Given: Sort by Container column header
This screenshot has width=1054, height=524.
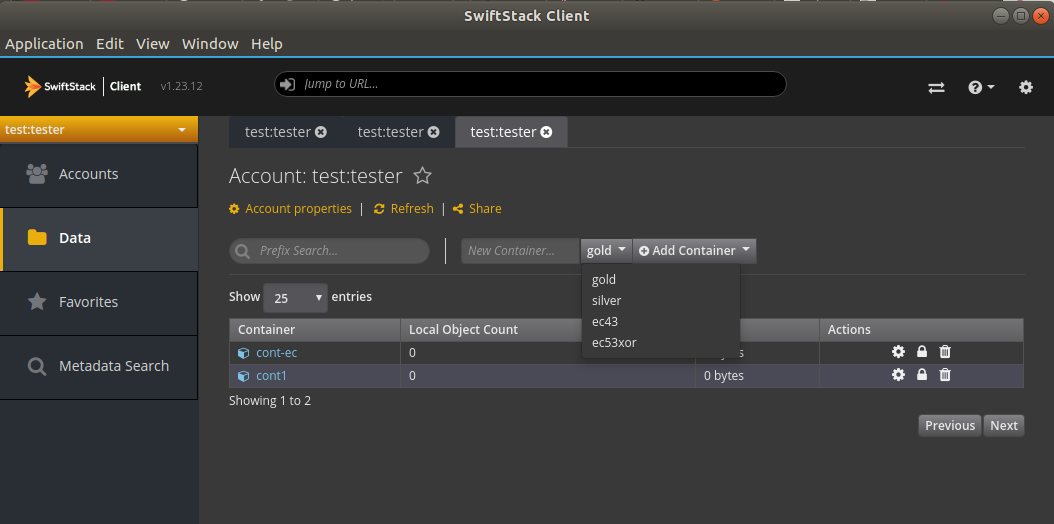Looking at the screenshot, I should (315, 330).
